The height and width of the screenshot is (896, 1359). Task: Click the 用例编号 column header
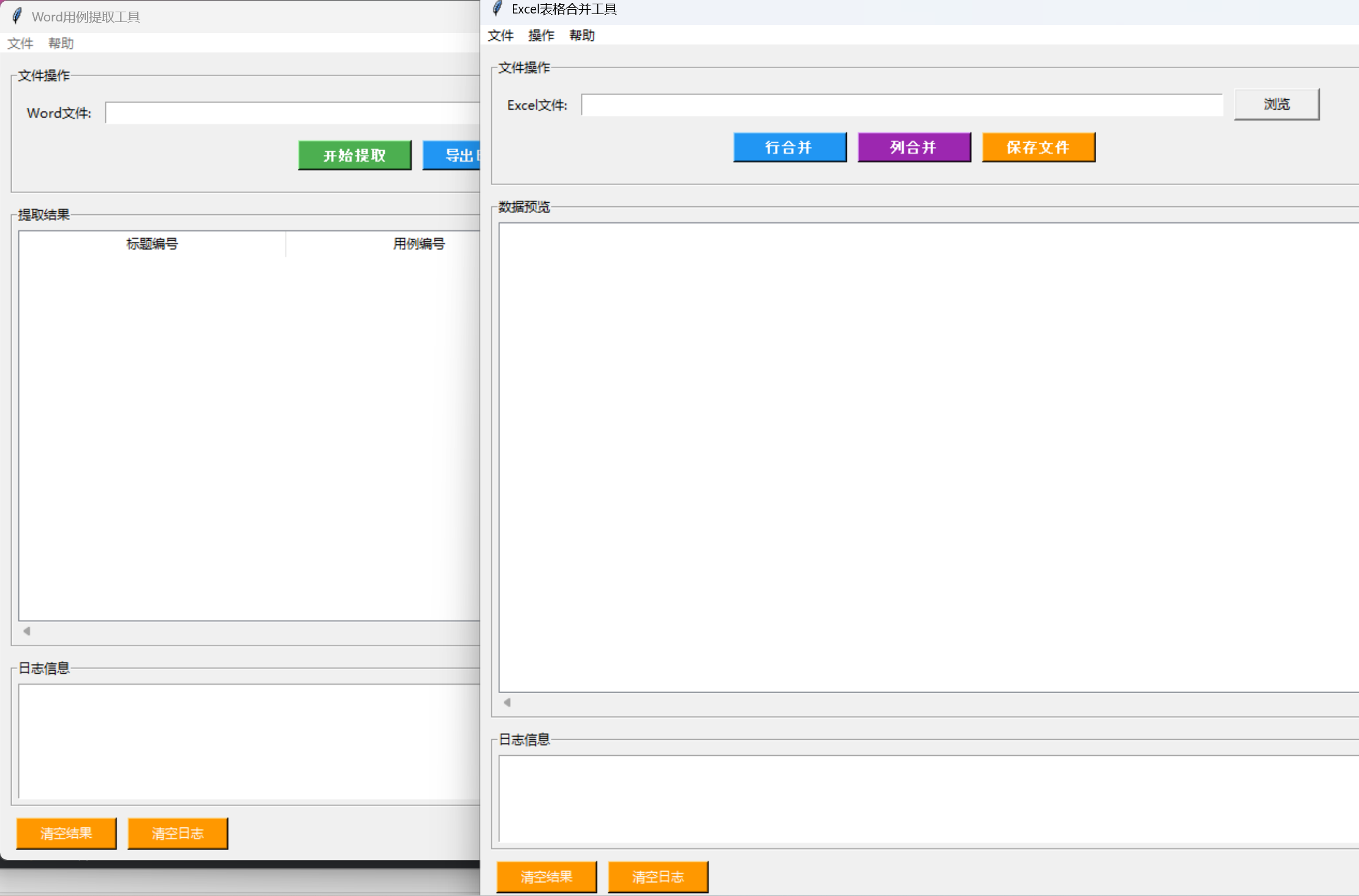click(418, 244)
